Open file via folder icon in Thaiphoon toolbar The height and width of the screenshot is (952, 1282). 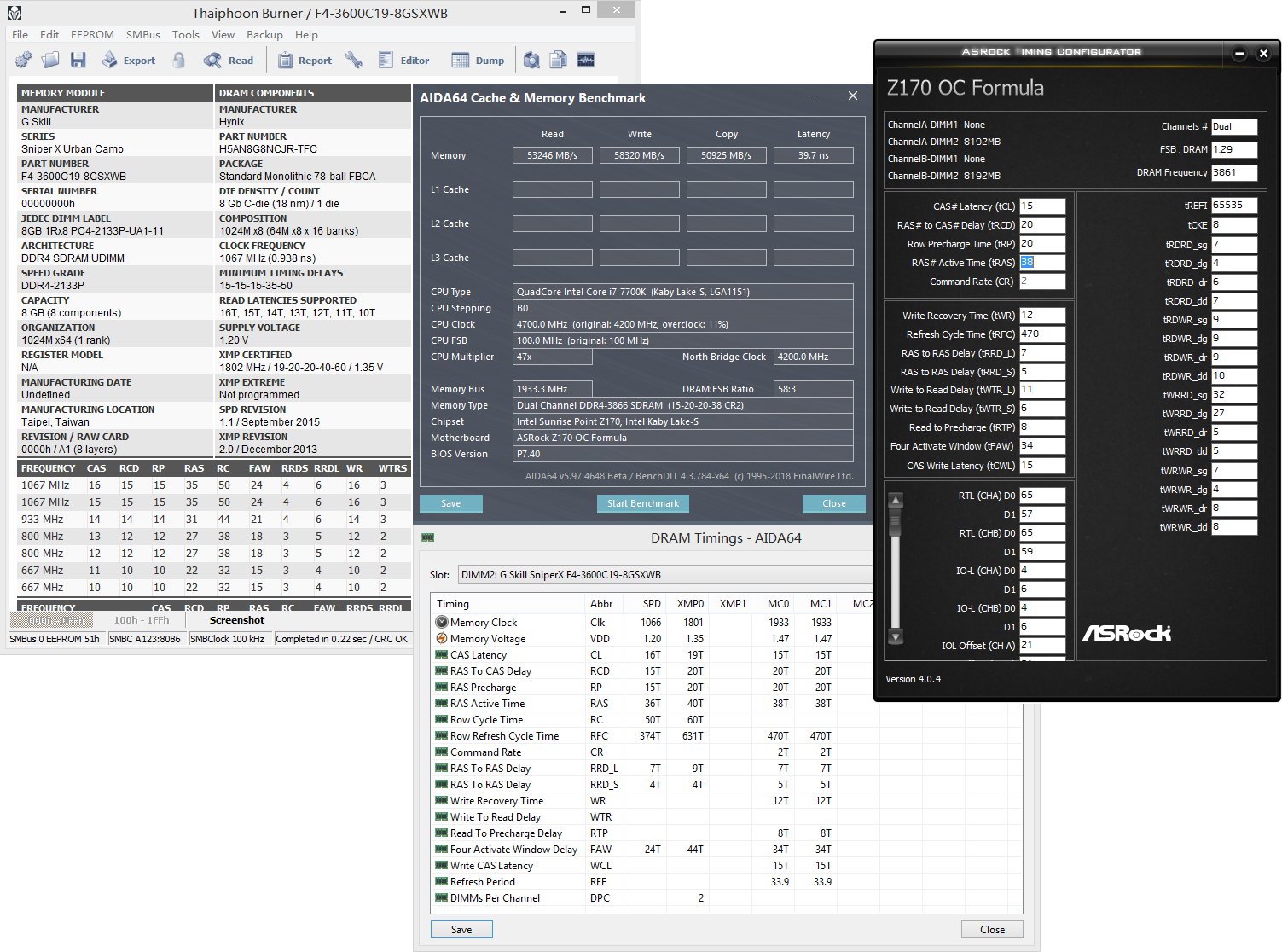pyautogui.click(x=50, y=60)
